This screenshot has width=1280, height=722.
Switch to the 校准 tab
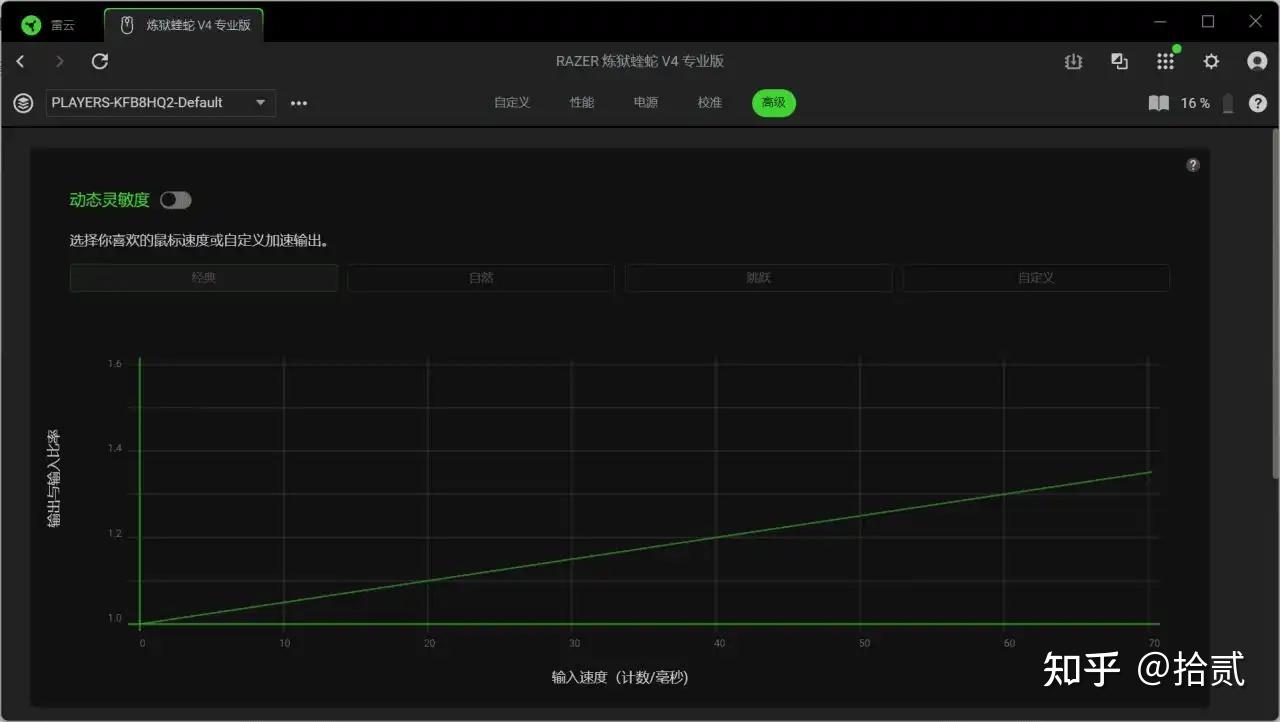pyautogui.click(x=710, y=103)
